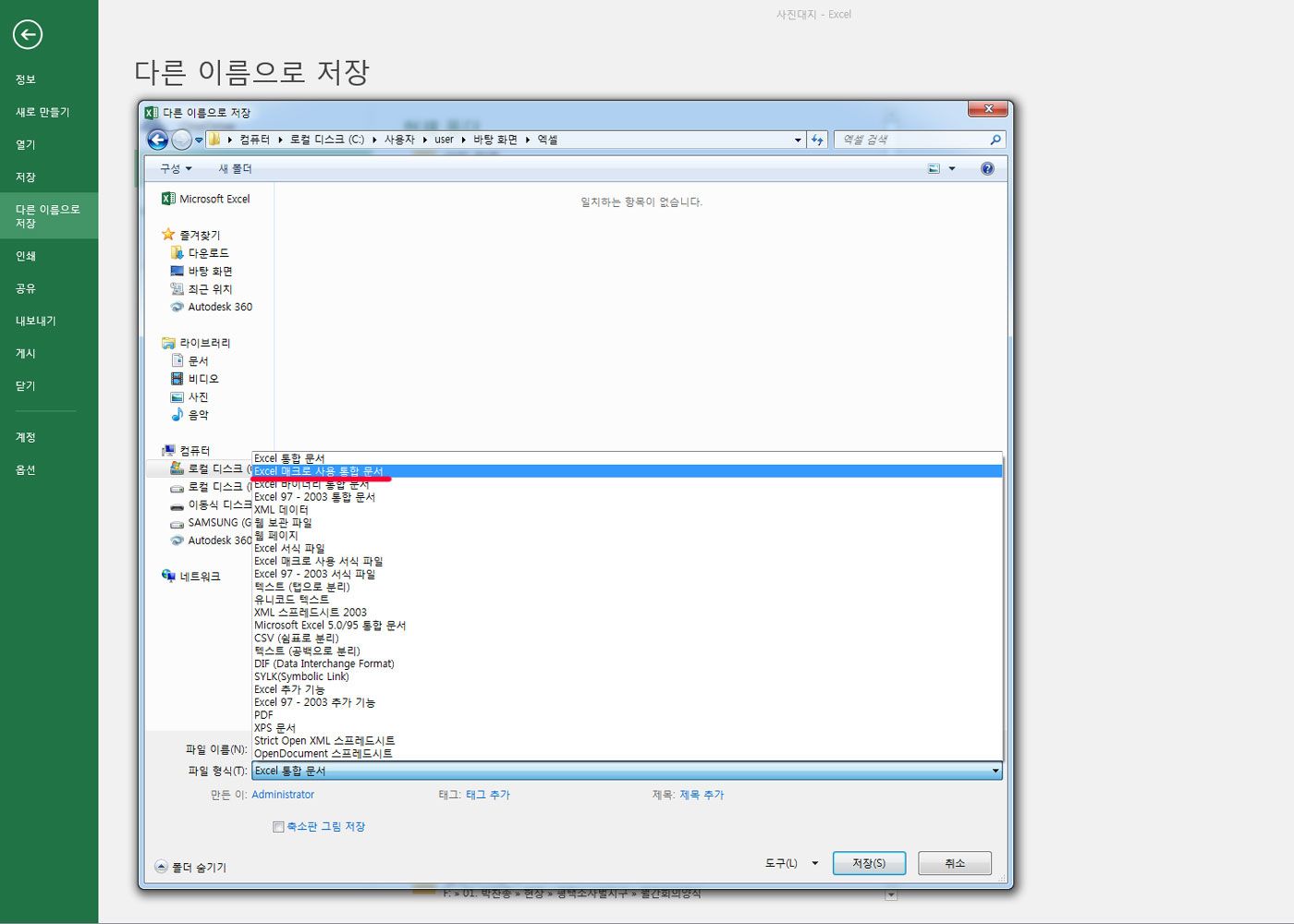This screenshot has width=1294, height=924.
Task: Select Microsoft Excel in navigation pane
Action: point(206,199)
